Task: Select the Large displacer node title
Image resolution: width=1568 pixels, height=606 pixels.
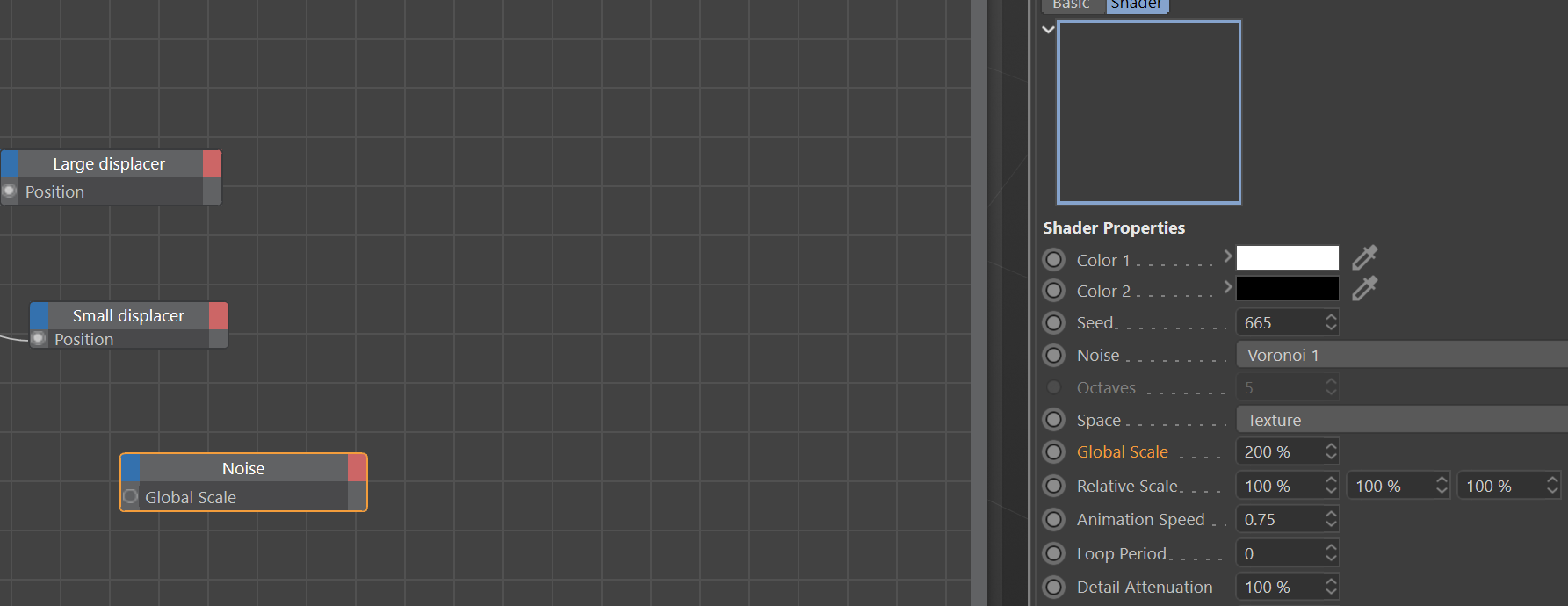Action: [109, 164]
